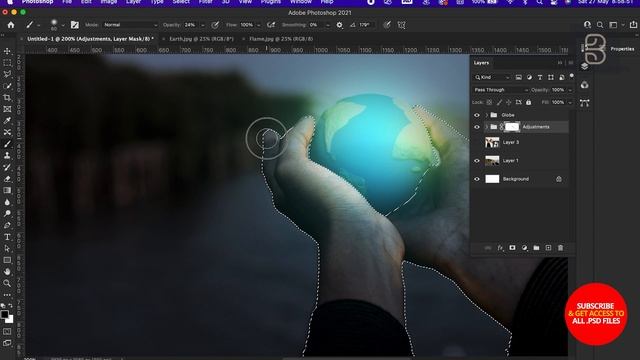Viewport: 640px width, 360px height.
Task: Select the Move tool
Action: click(x=7, y=51)
